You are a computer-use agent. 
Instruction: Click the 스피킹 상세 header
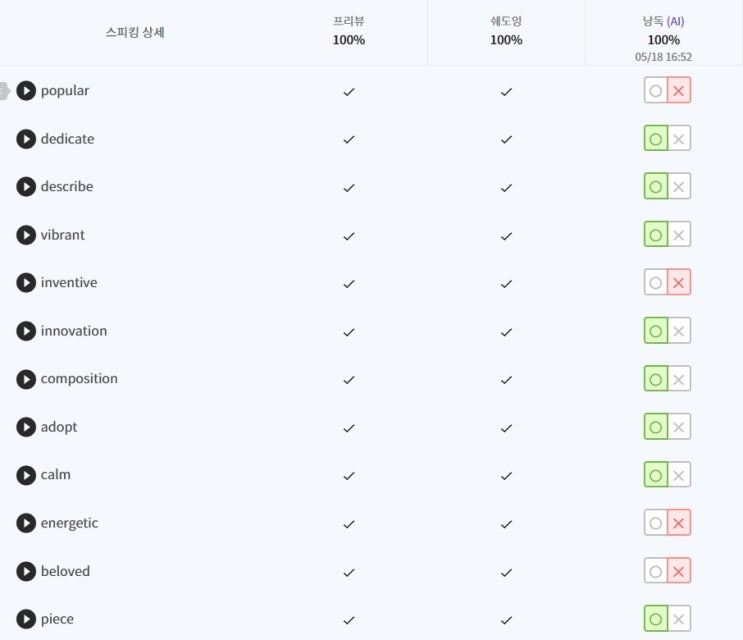tap(135, 32)
